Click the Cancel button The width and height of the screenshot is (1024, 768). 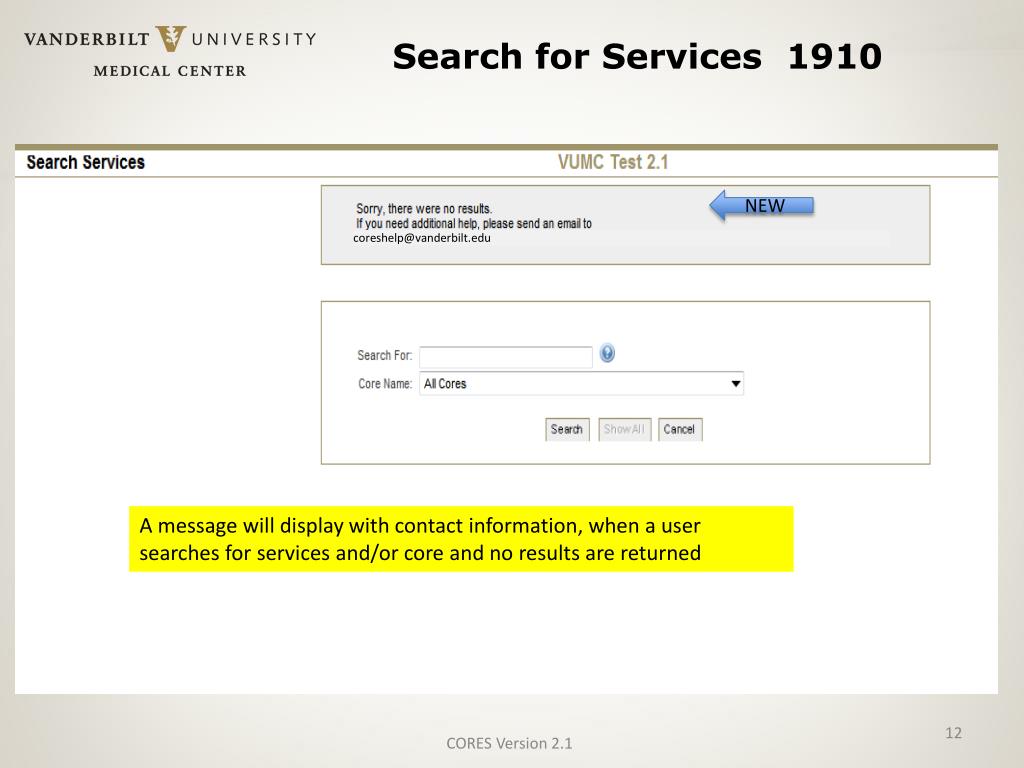point(679,429)
